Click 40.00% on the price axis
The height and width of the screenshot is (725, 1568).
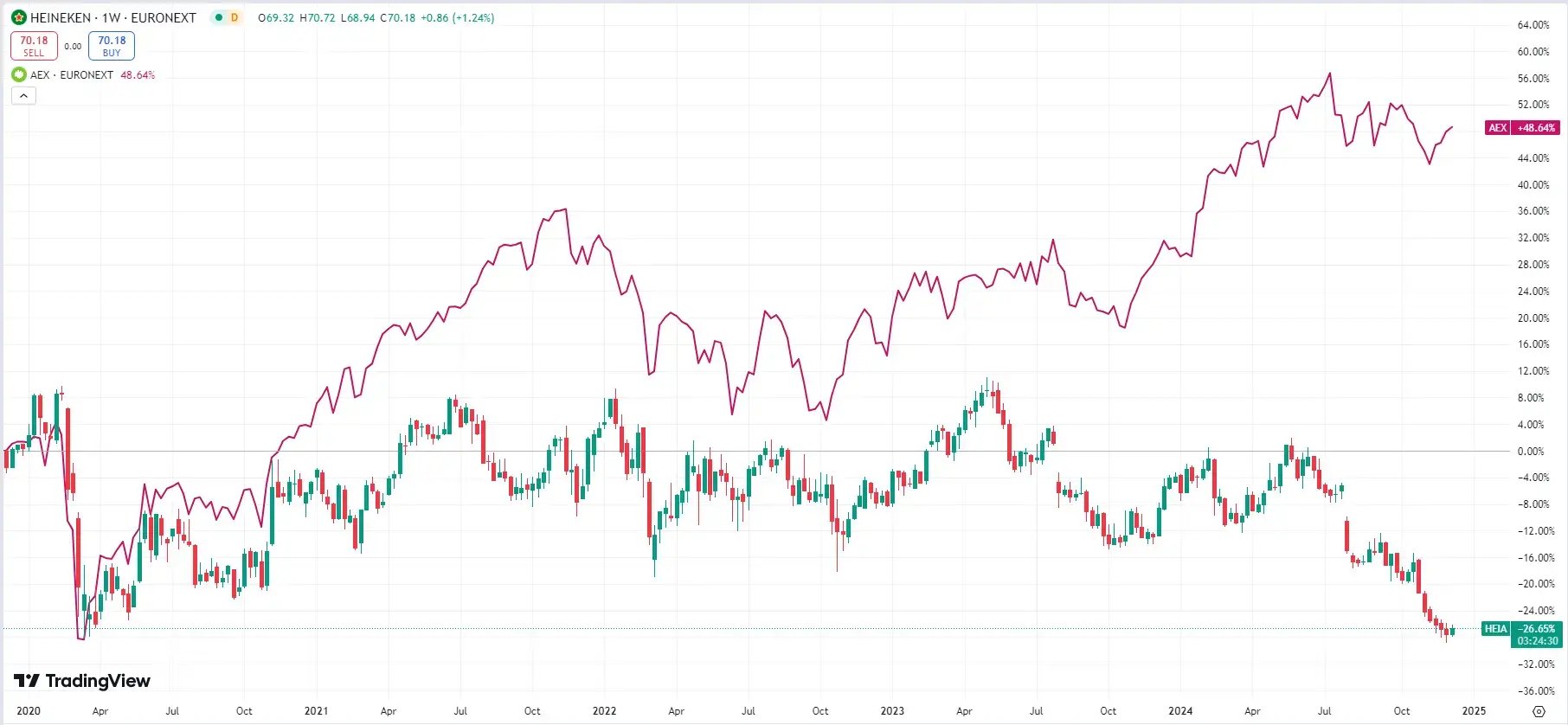click(1533, 185)
